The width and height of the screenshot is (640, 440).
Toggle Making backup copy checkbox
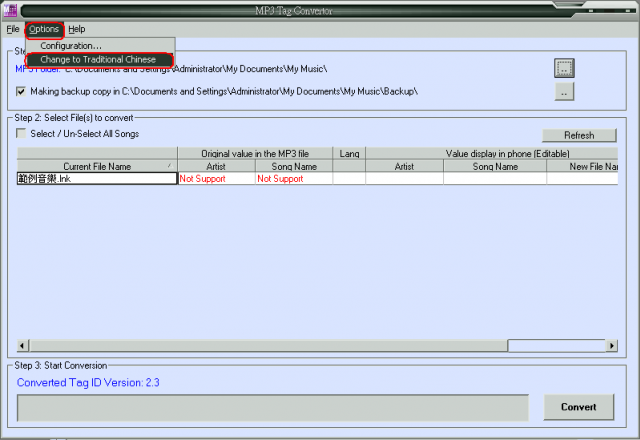21,91
